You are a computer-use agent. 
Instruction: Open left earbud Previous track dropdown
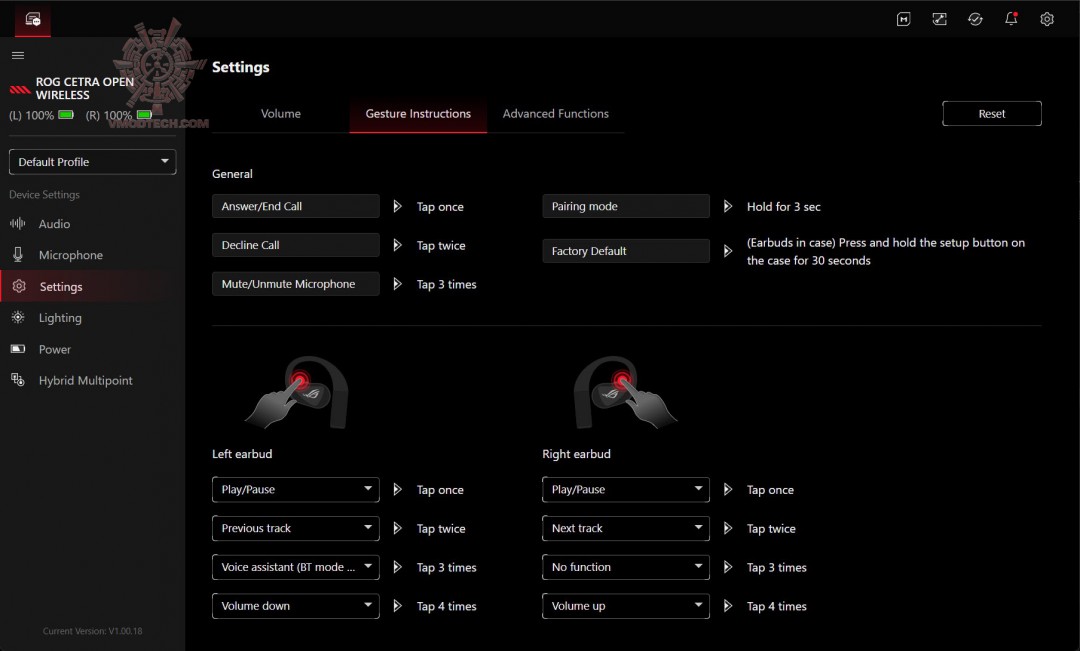click(295, 528)
